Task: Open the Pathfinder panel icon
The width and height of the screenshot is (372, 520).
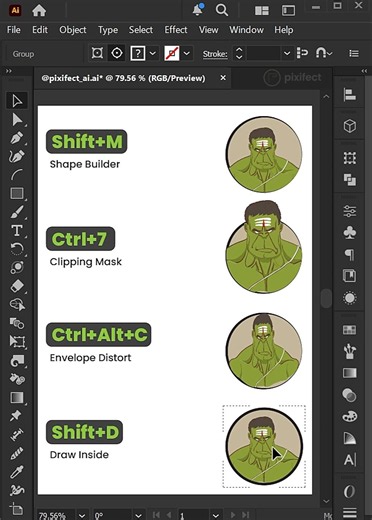Action: point(350,180)
